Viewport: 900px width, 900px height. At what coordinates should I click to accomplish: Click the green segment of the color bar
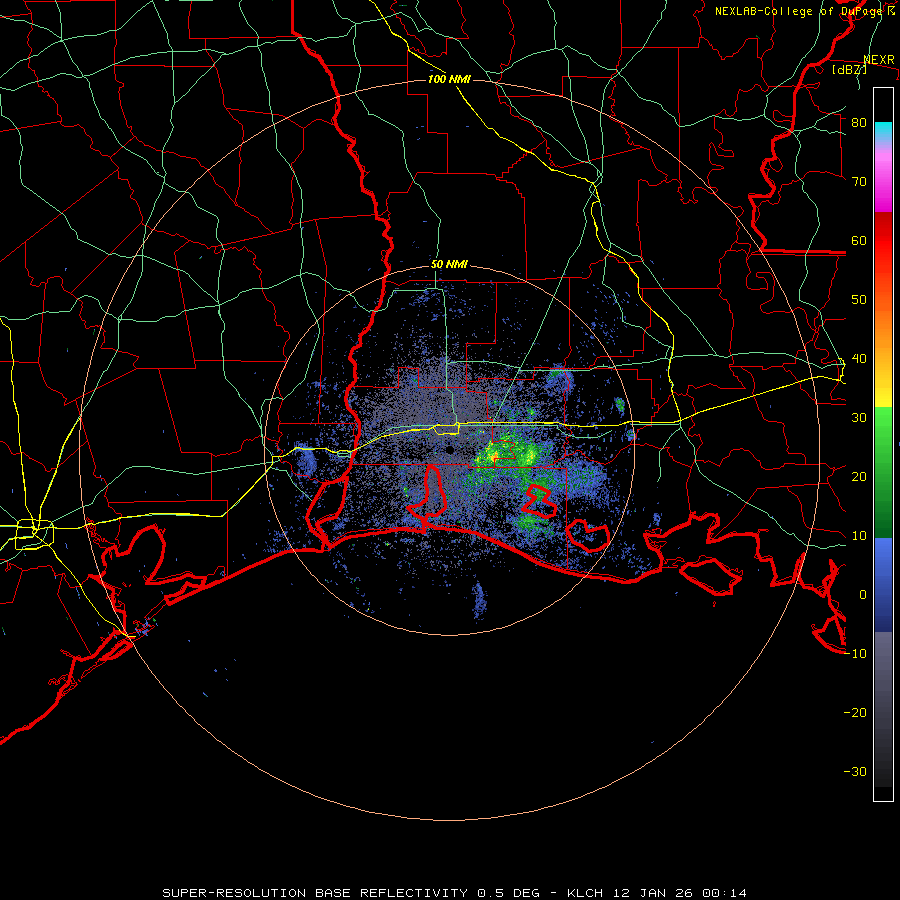[883, 472]
